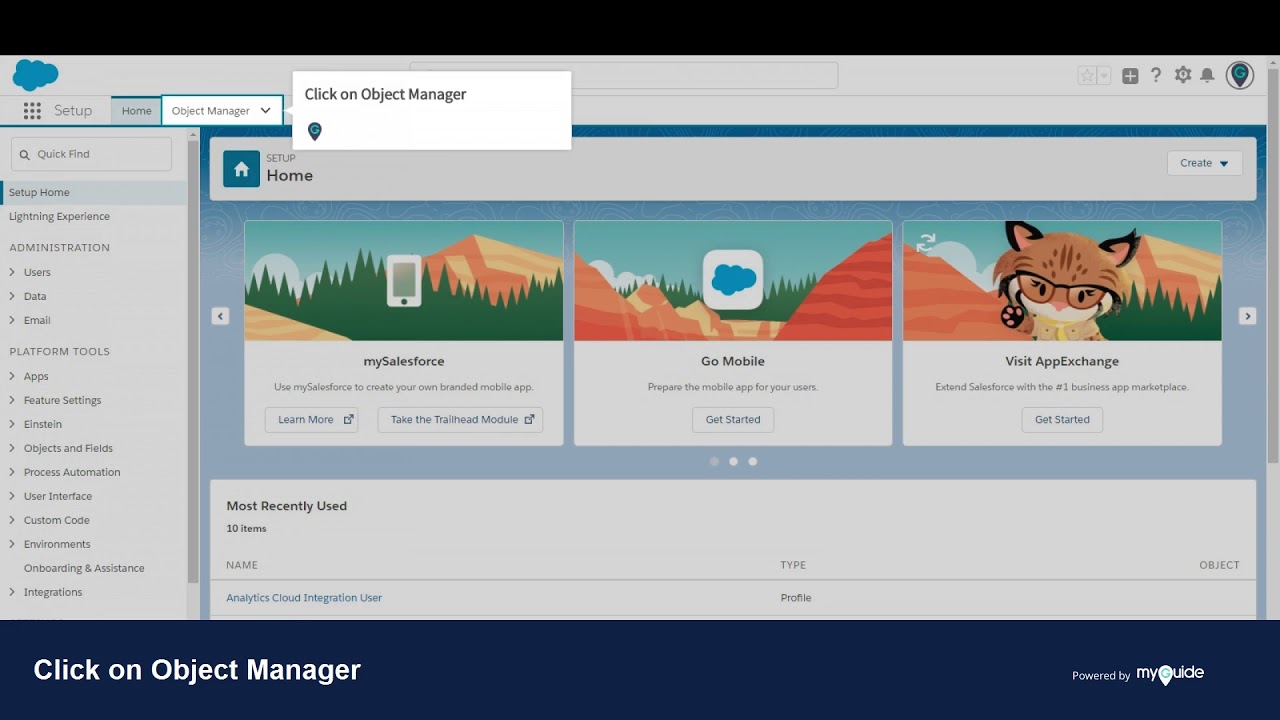This screenshot has width=1280, height=720.
Task: Open Onboarding & Assistance item
Action: pyautogui.click(x=84, y=568)
